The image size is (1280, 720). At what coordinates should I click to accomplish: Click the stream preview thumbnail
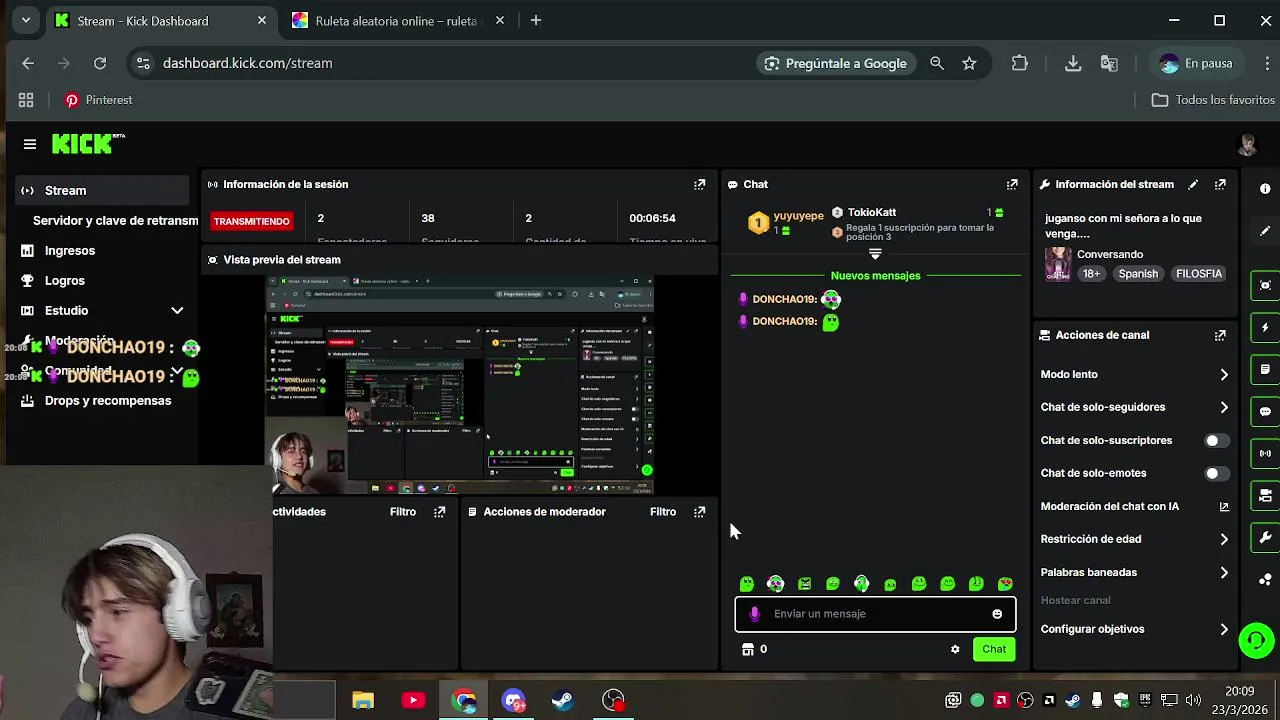(x=460, y=385)
